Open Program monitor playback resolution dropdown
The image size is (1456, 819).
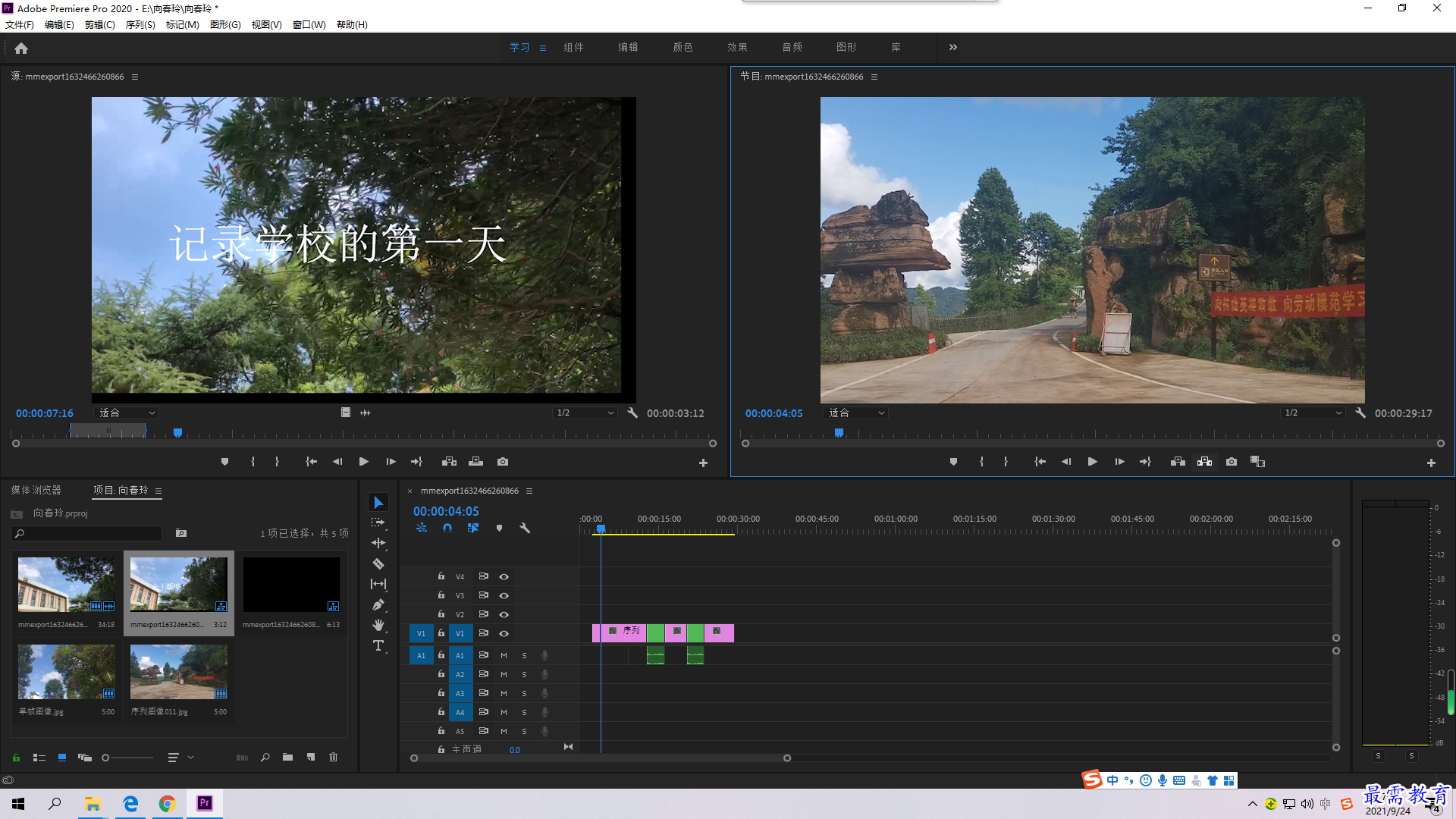tap(1313, 413)
